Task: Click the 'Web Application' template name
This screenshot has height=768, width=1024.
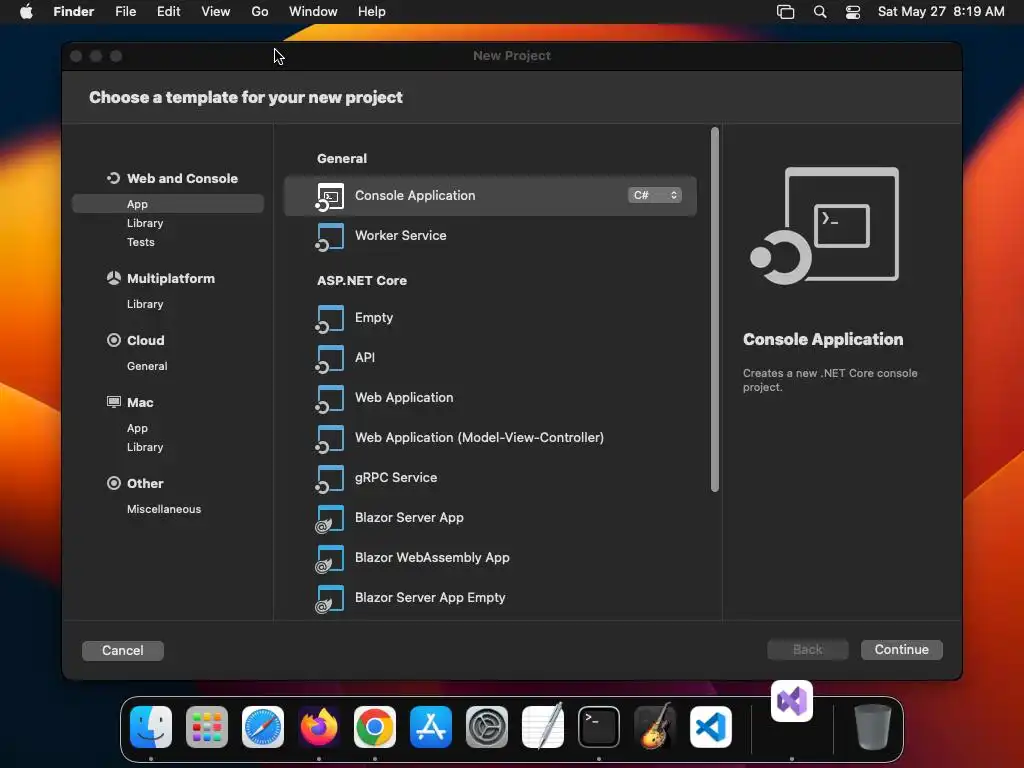Action: point(404,398)
